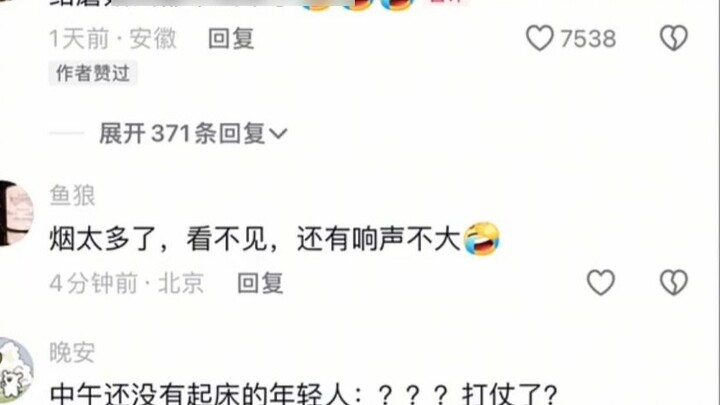Select the 作者赞过 tag

[x=93, y=73]
